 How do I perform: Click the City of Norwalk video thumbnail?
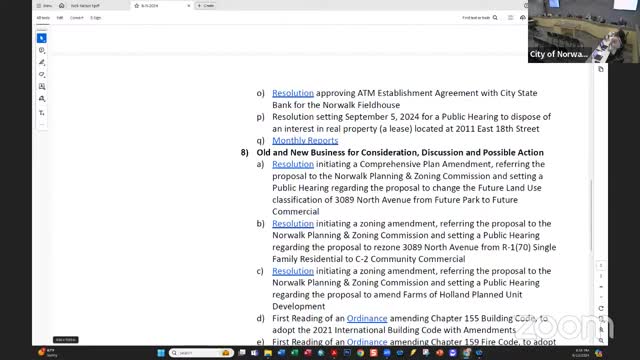584,31
